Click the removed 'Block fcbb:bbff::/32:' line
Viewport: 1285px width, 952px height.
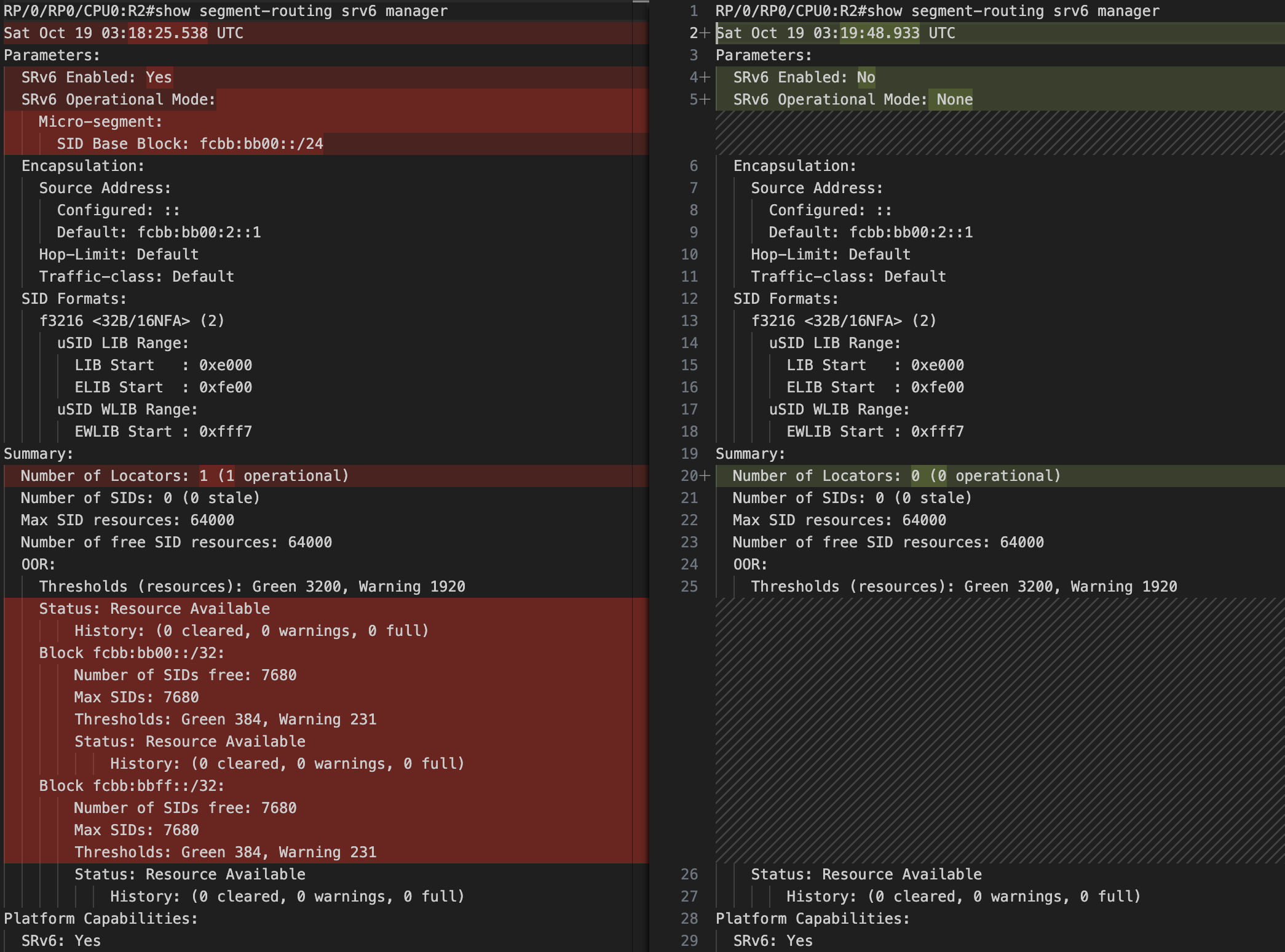(x=132, y=786)
